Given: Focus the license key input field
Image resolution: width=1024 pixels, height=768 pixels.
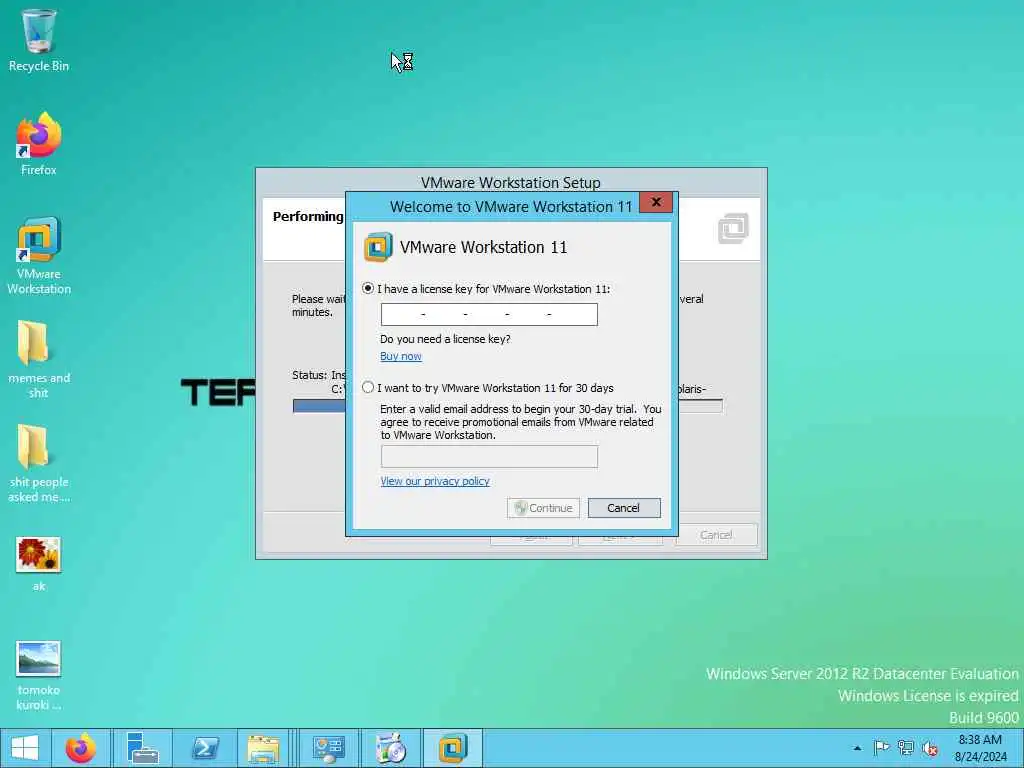Looking at the screenshot, I should pyautogui.click(x=489, y=314).
